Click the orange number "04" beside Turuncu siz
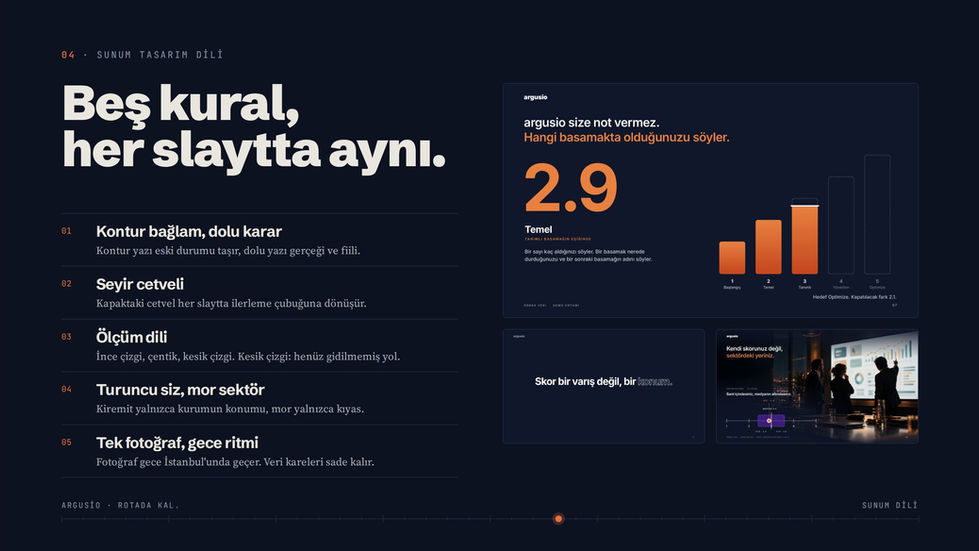 coord(66,389)
